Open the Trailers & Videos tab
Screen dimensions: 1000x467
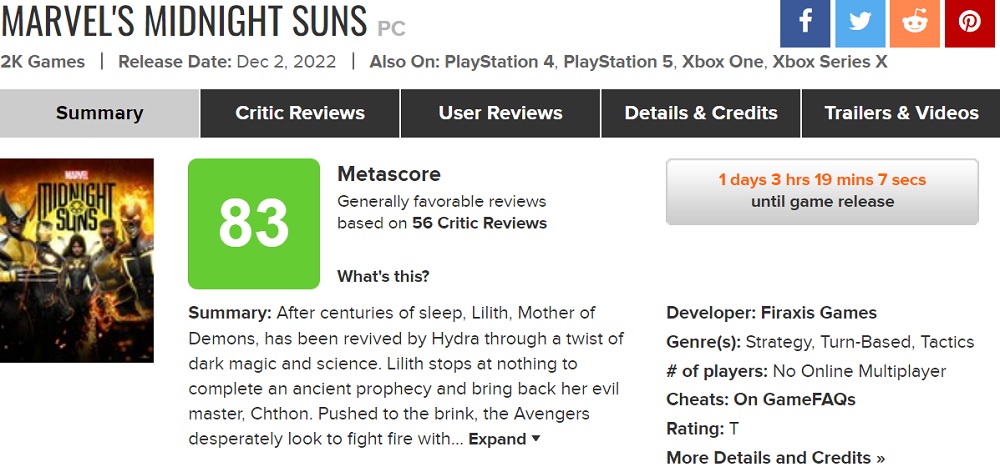tap(901, 113)
